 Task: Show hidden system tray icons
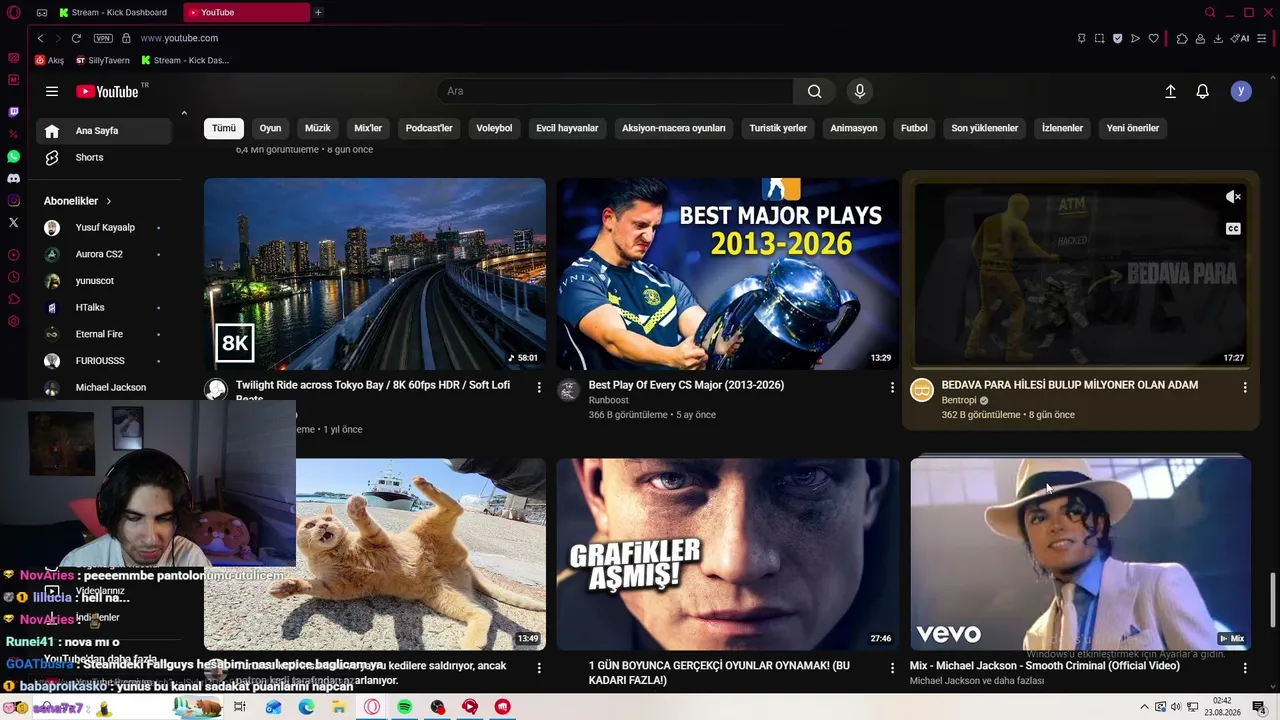pos(1144,707)
